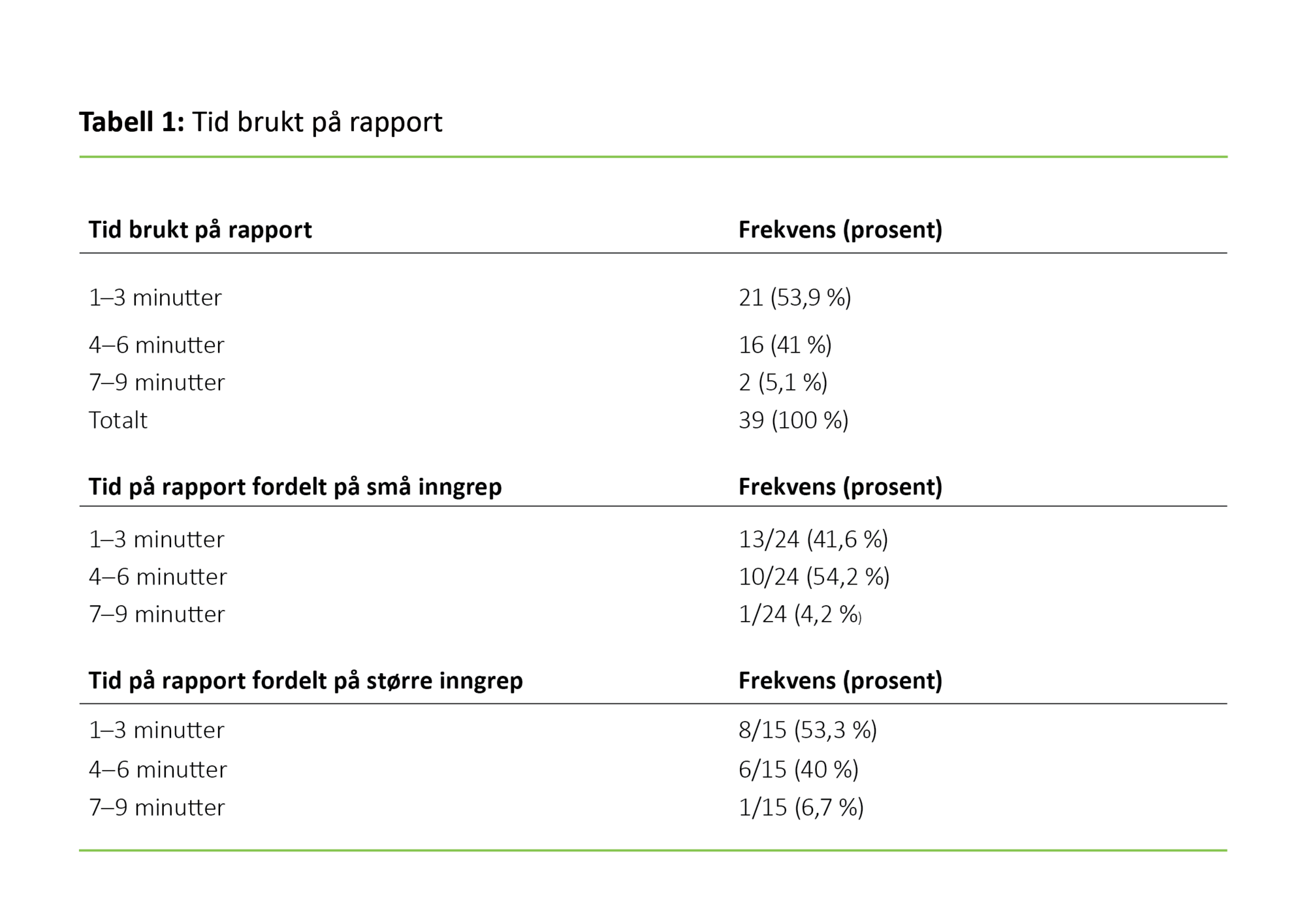Click the "2 (5,1 %)" value

point(782,382)
